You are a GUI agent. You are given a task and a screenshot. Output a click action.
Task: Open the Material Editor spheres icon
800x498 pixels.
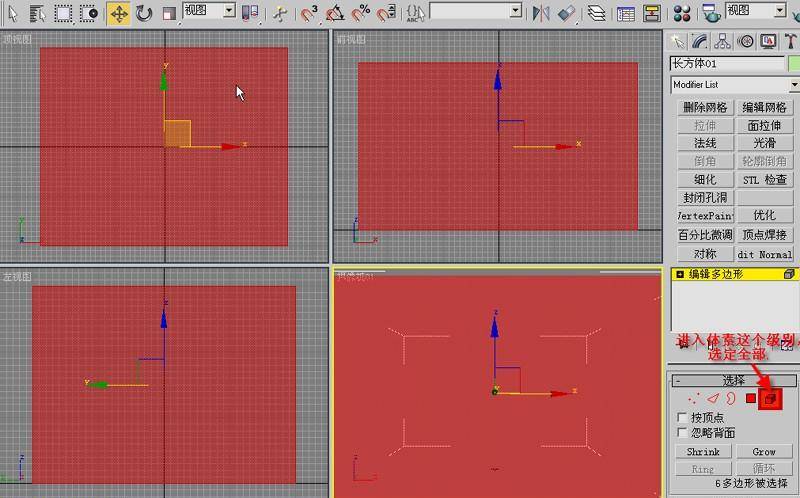point(682,13)
